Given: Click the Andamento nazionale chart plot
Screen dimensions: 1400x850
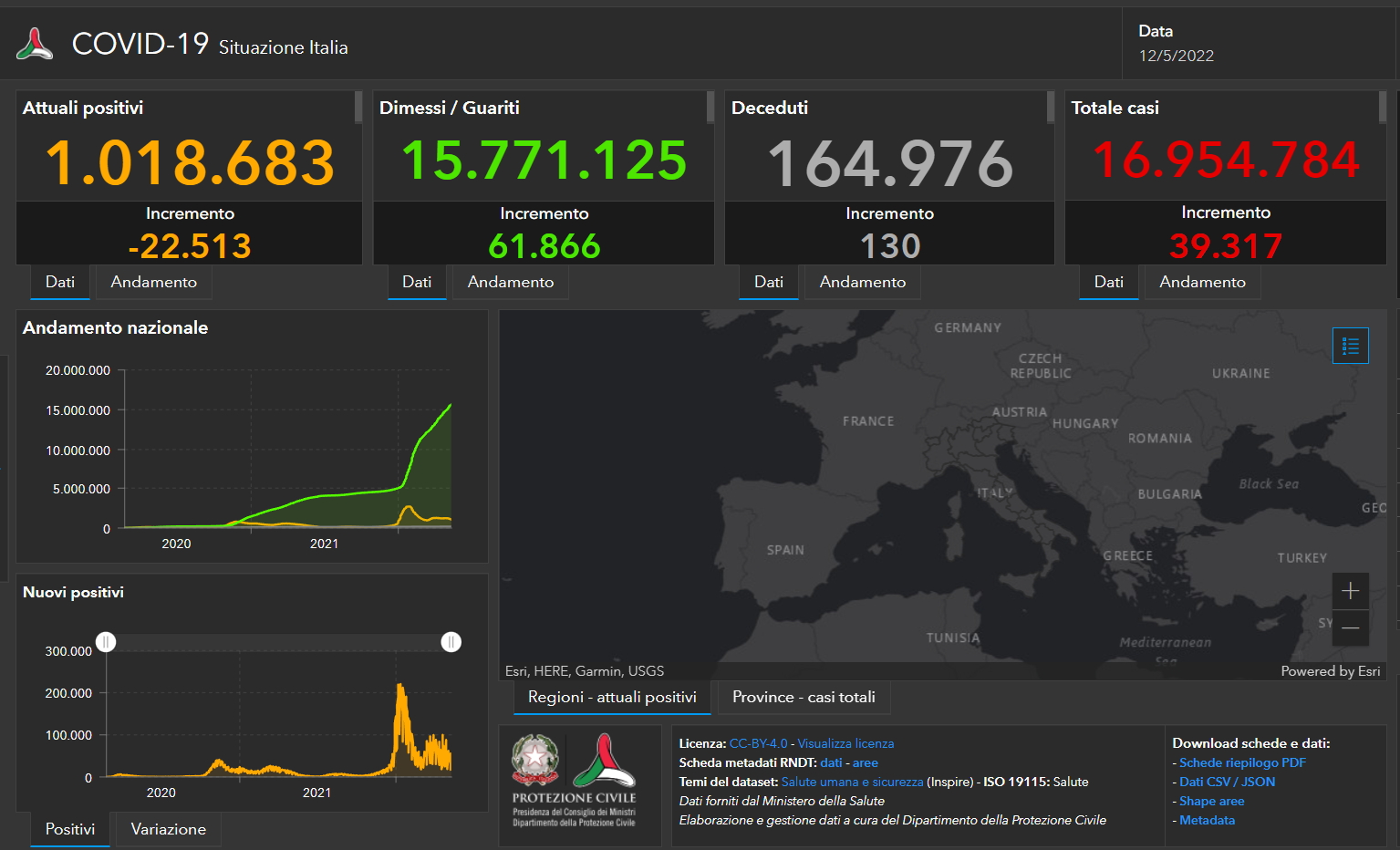Looking at the screenshot, I should click(287, 449).
